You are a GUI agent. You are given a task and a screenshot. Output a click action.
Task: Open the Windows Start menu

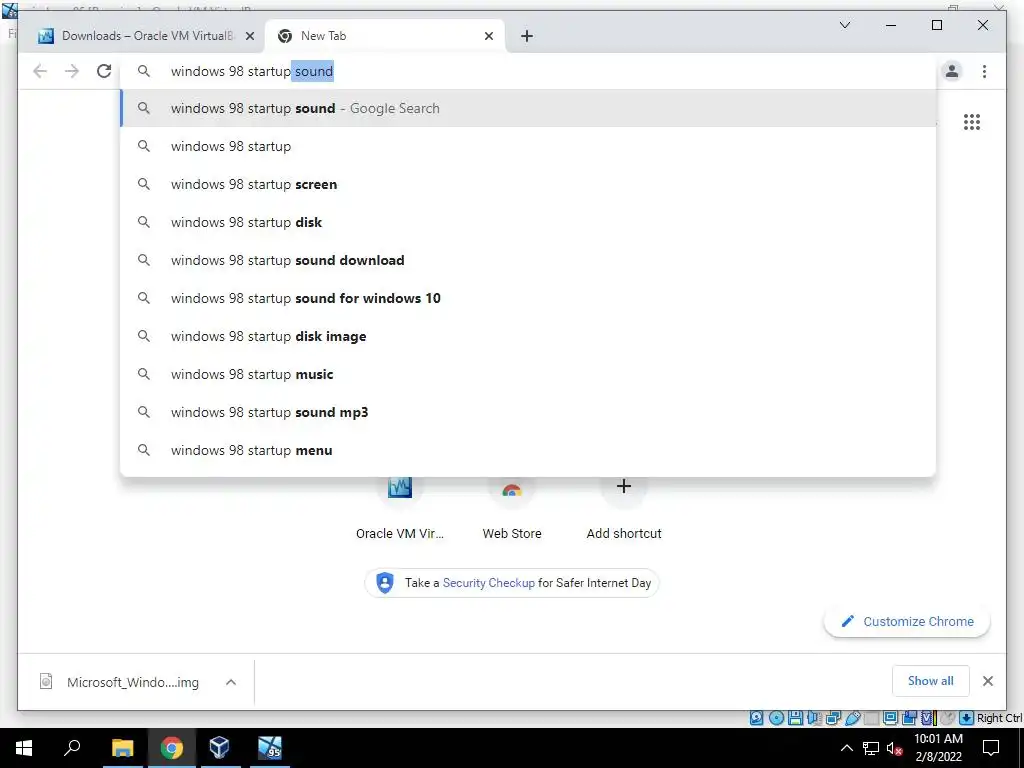[x=24, y=748]
